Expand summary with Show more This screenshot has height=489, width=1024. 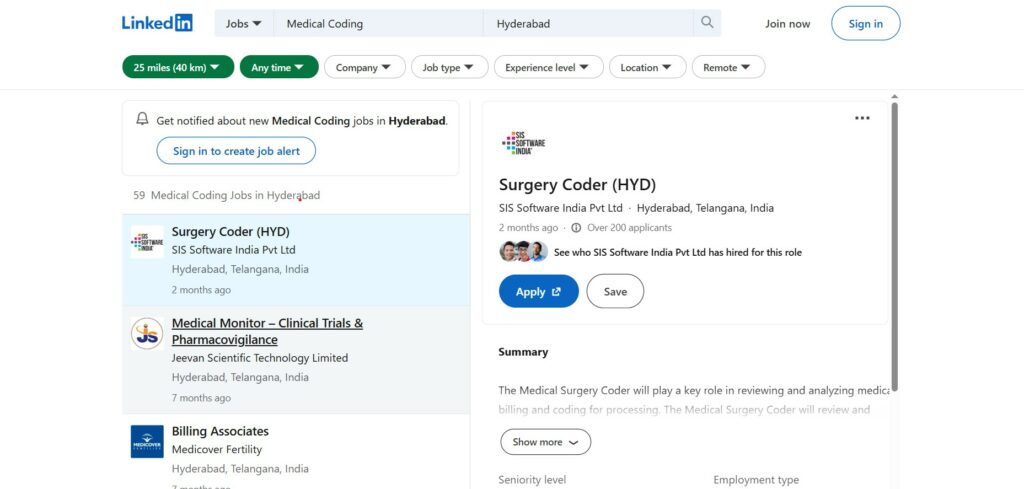pyautogui.click(x=545, y=442)
